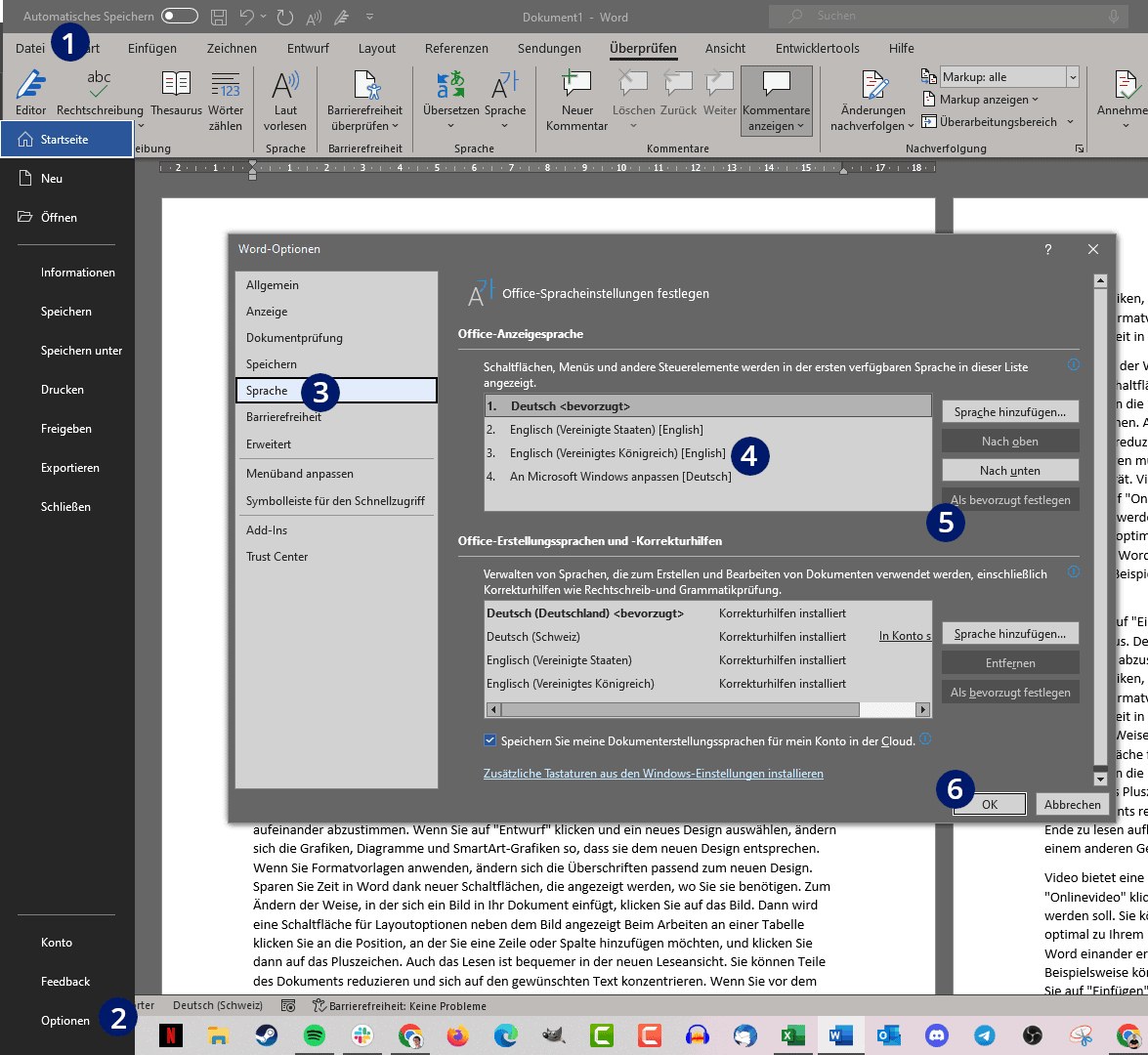Start Laut vorlesen read aloud
This screenshot has width=1148, height=1055.
[x=285, y=101]
